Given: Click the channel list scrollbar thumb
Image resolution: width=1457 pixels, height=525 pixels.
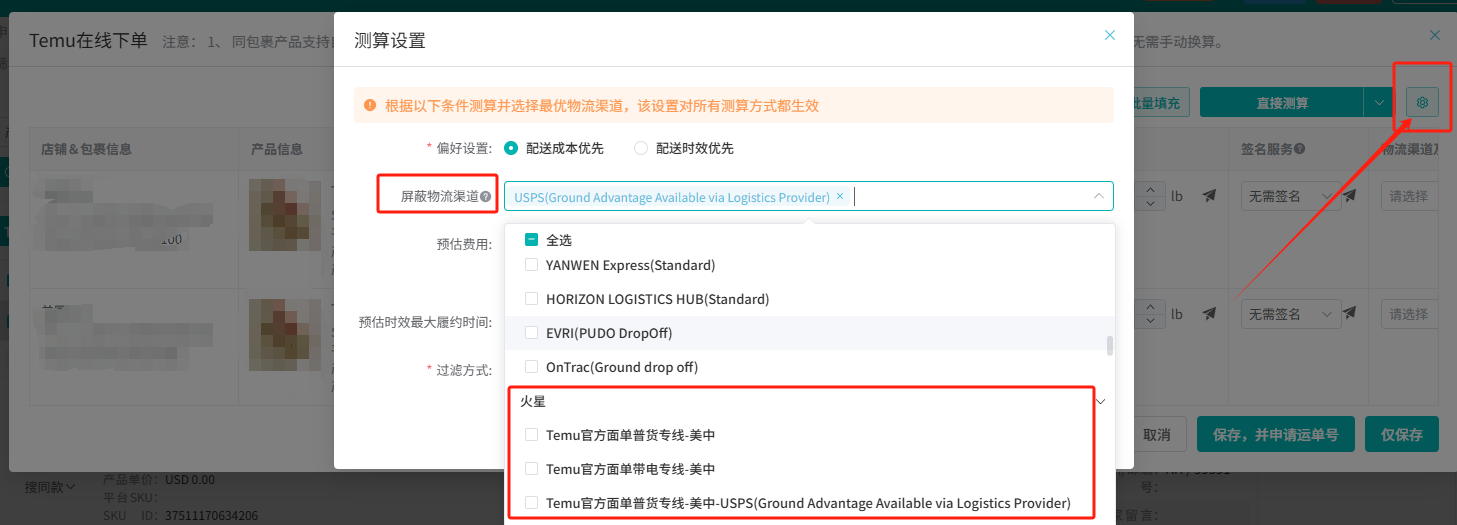Looking at the screenshot, I should pyautogui.click(x=1109, y=346).
